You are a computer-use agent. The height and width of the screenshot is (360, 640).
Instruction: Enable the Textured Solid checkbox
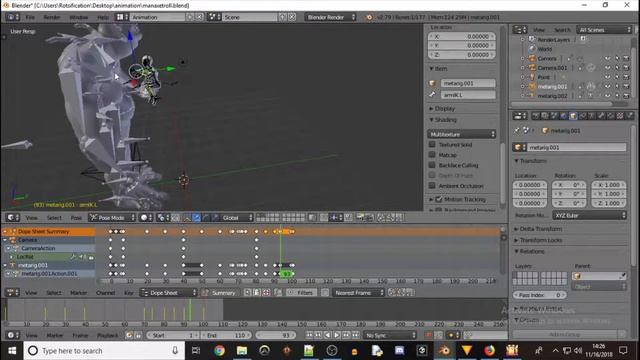[432, 144]
